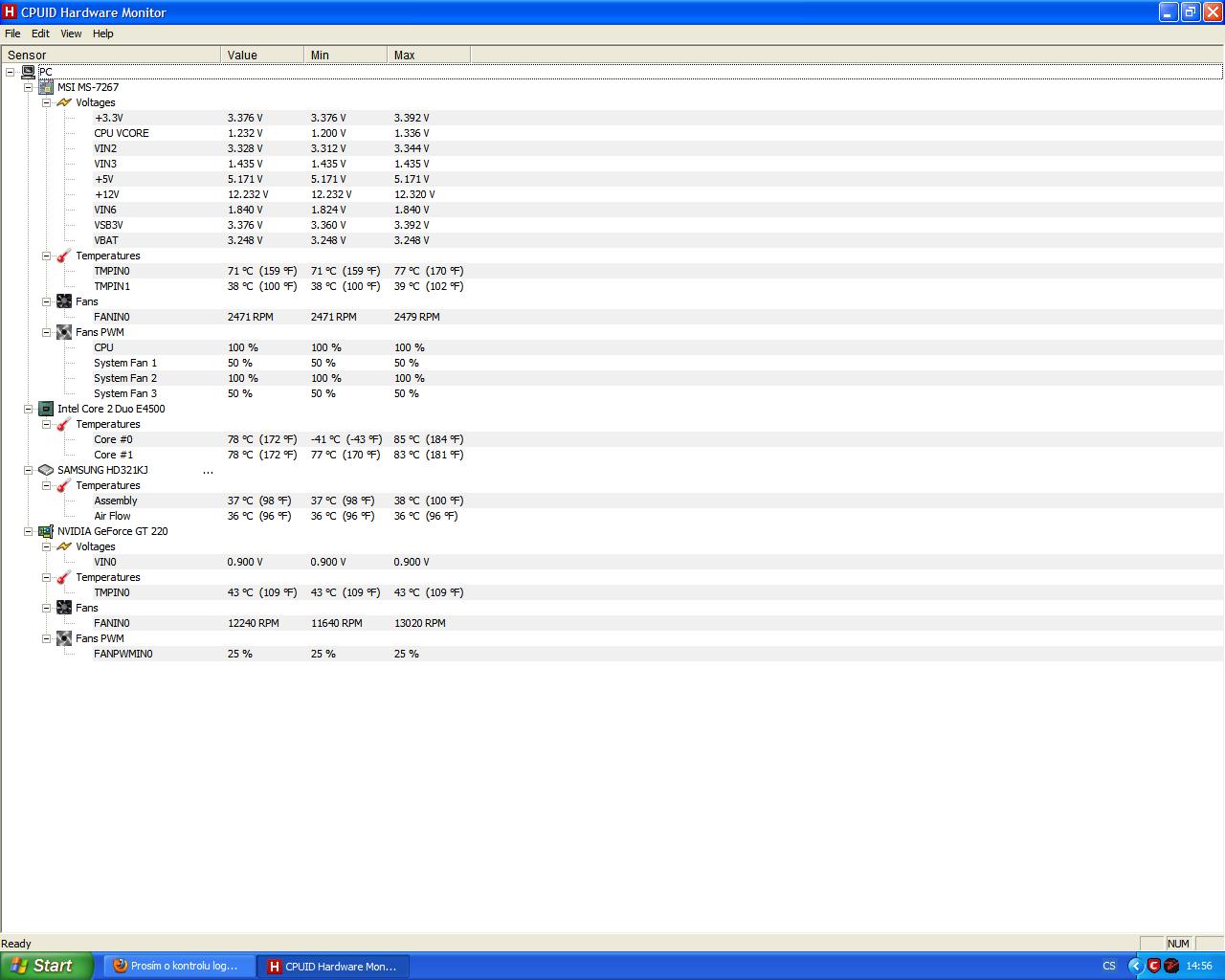This screenshot has height=980, width=1225.
Task: Click CPUID Hardware Monitor taskbar button
Action: (x=334, y=966)
